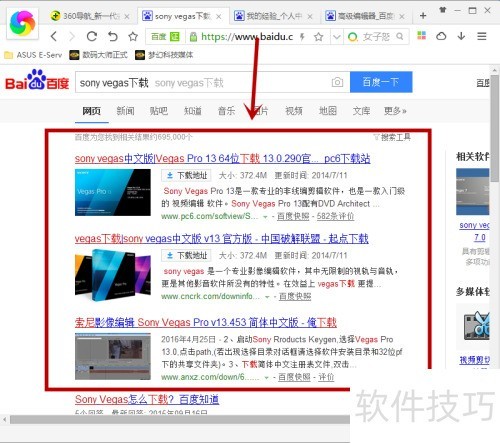
Task: Expand arrow beside www.cncrk.com URL
Action: [x=267, y=297]
